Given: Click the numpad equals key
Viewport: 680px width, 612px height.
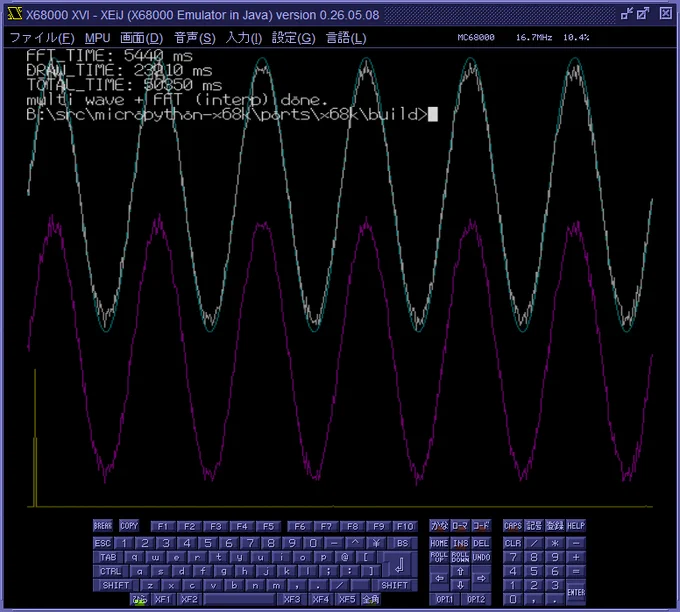Looking at the screenshot, I should click(576, 571).
